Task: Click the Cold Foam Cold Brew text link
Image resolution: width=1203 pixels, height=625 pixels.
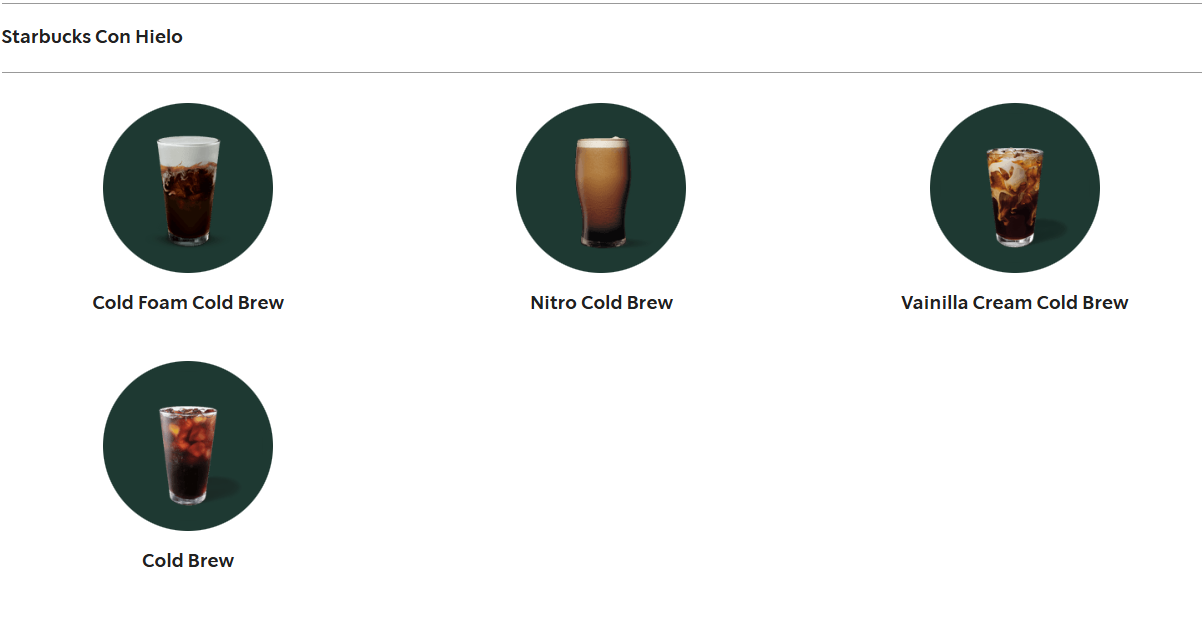Action: point(188,303)
